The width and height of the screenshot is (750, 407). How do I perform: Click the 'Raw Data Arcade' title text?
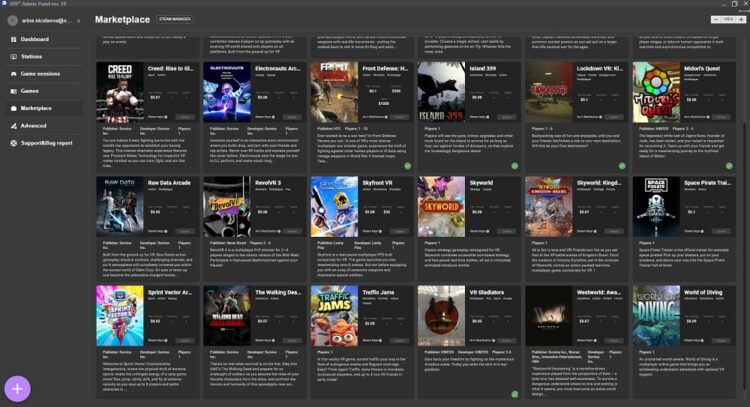[169, 183]
